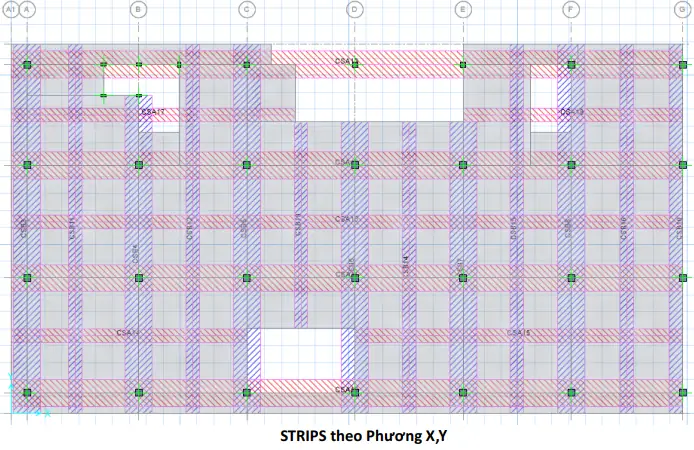
Task: Select grid bubble D
Action: [355, 9]
